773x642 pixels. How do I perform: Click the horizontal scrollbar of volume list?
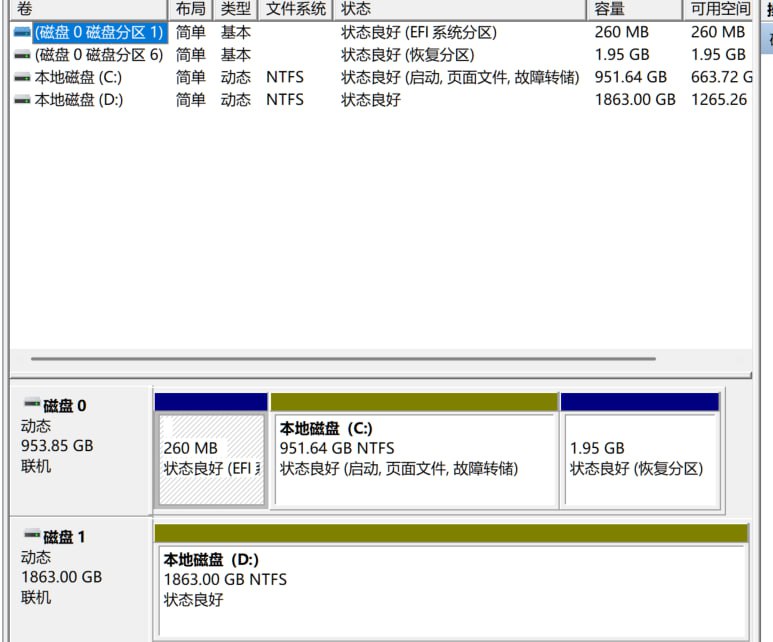pyautogui.click(x=343, y=359)
